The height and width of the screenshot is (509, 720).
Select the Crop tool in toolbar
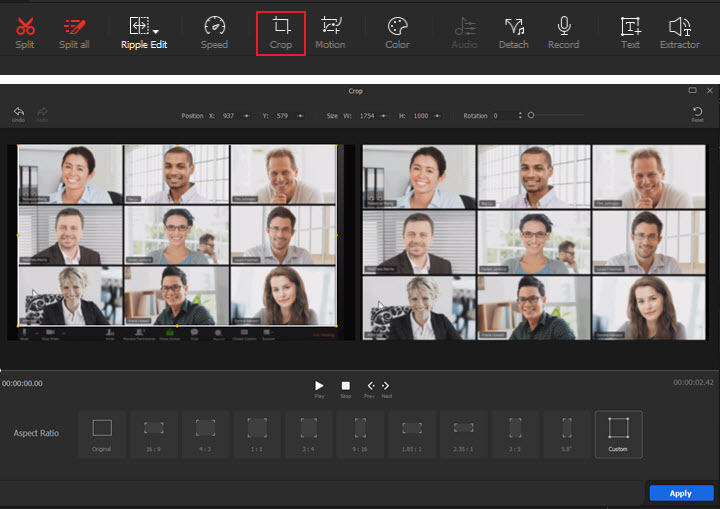pyautogui.click(x=280, y=31)
